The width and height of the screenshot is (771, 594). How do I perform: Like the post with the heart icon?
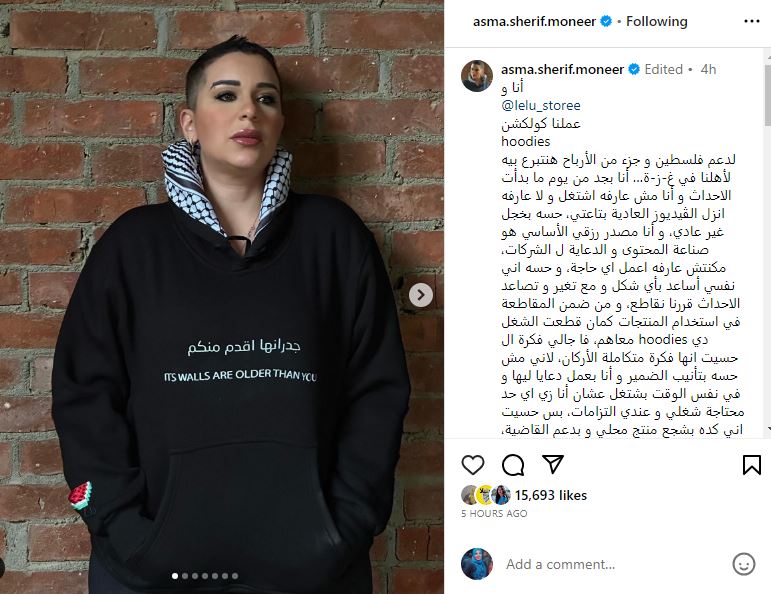point(473,465)
